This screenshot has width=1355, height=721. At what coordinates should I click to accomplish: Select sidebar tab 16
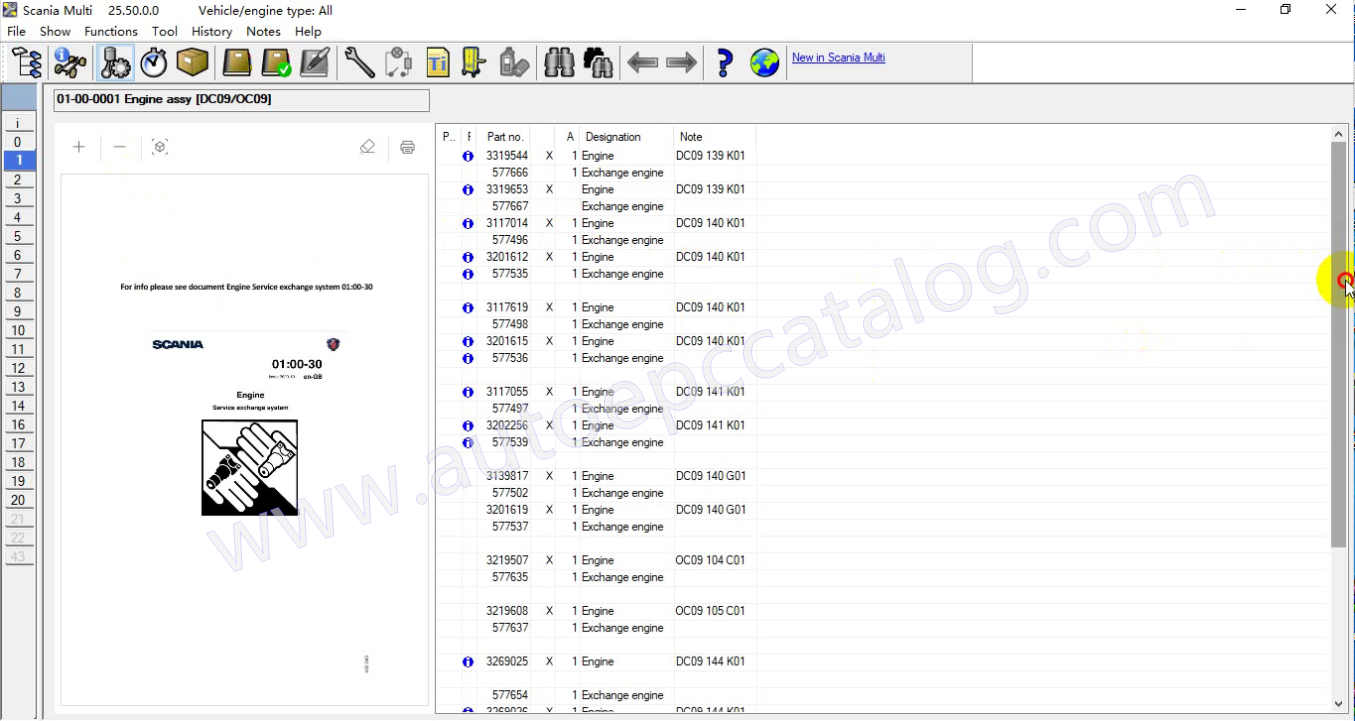[x=18, y=425]
